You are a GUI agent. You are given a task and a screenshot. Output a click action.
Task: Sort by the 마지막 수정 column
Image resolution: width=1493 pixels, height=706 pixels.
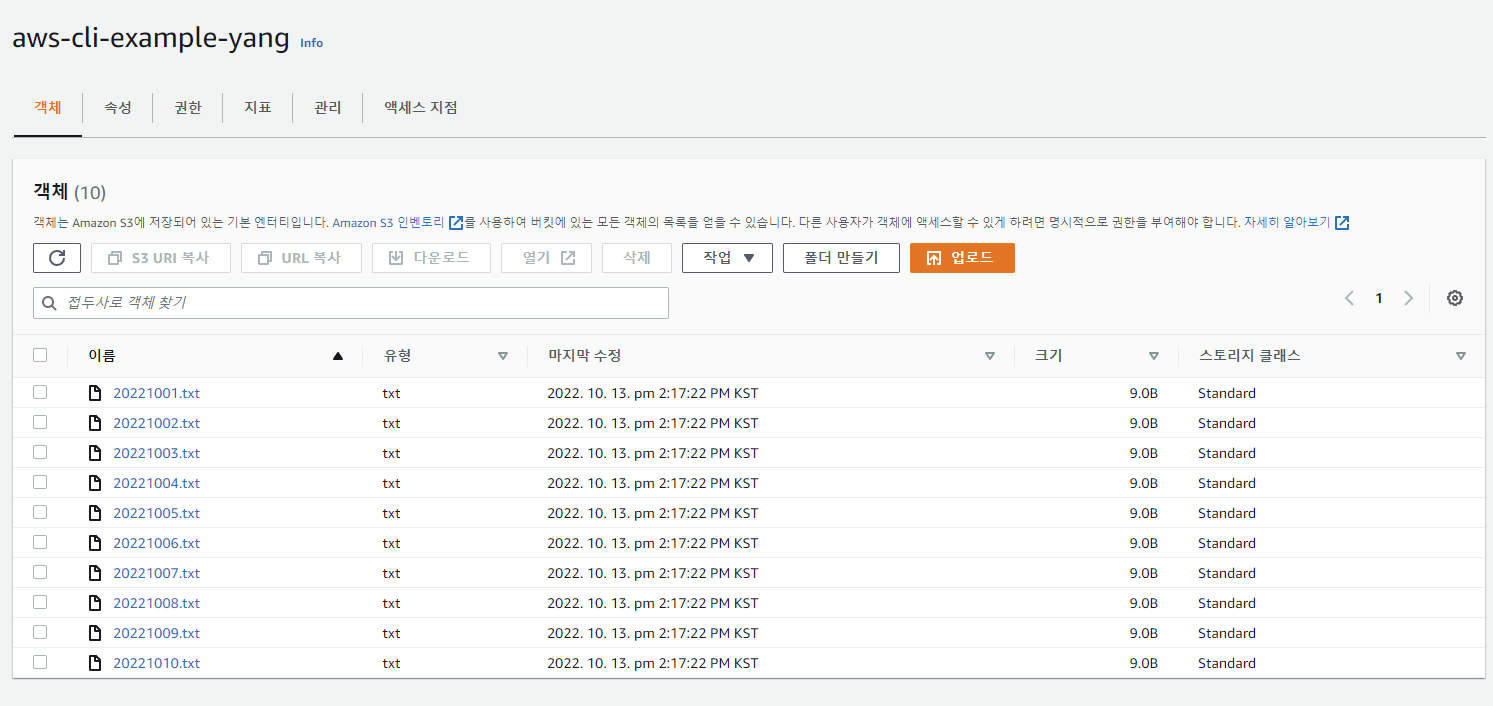[990, 356]
